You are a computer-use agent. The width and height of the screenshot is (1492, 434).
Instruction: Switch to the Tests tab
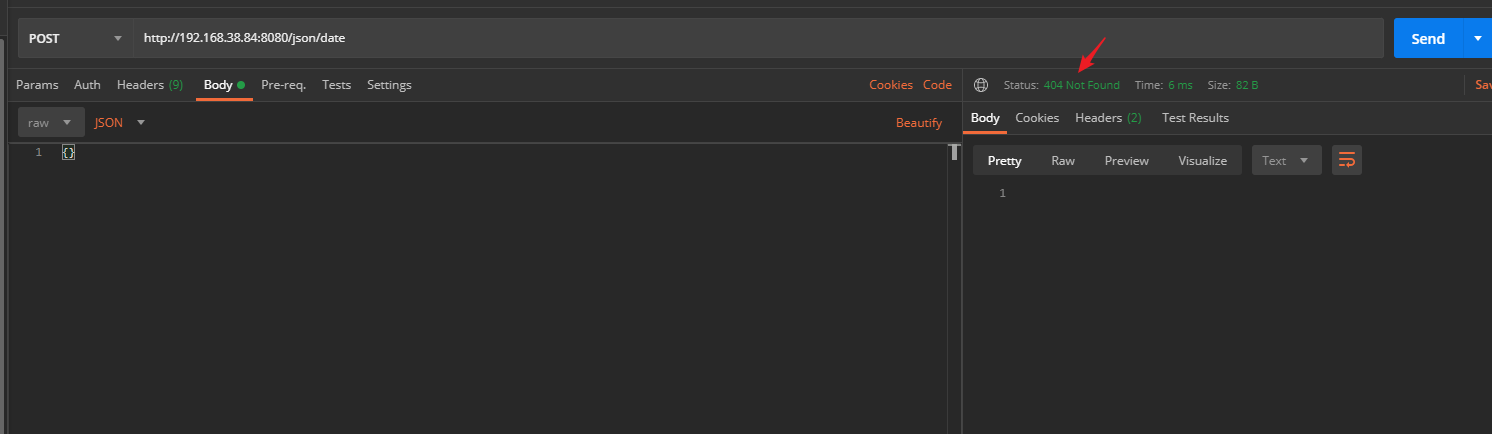[x=336, y=85]
